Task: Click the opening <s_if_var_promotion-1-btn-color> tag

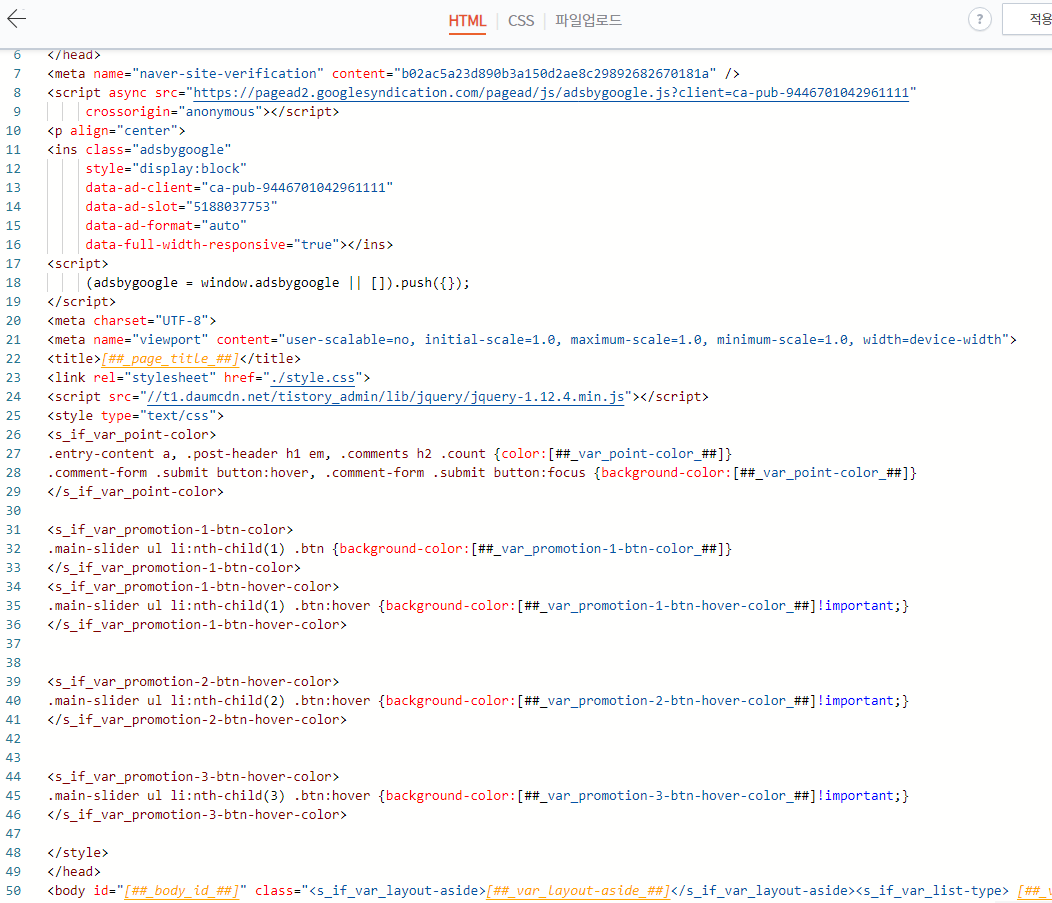Action: point(170,530)
